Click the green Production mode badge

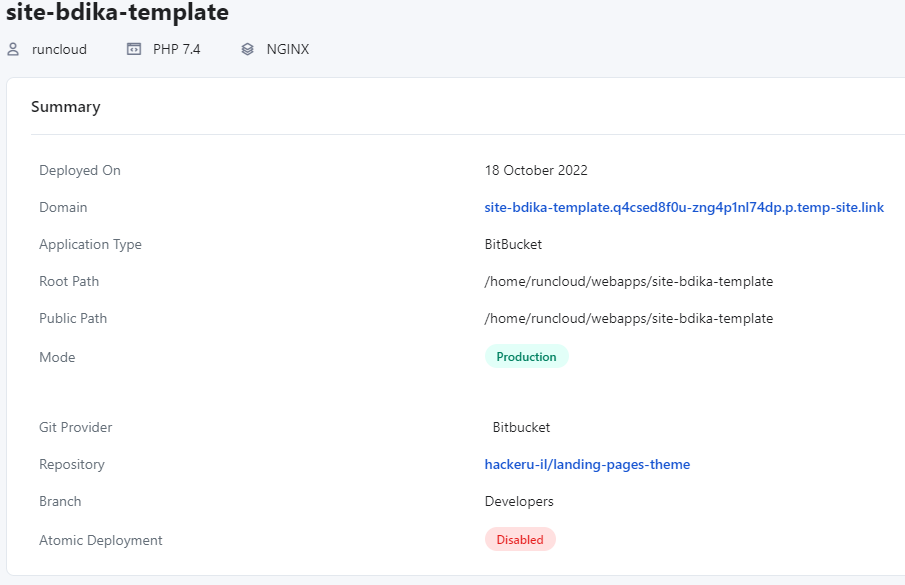[x=526, y=357]
